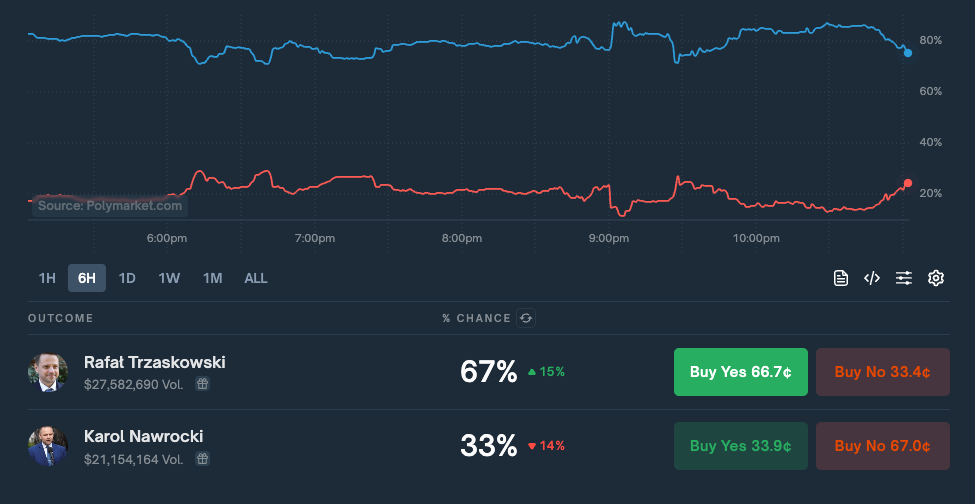Open the document icon next to embed
This screenshot has width=975, height=504.
pyautogui.click(x=841, y=278)
